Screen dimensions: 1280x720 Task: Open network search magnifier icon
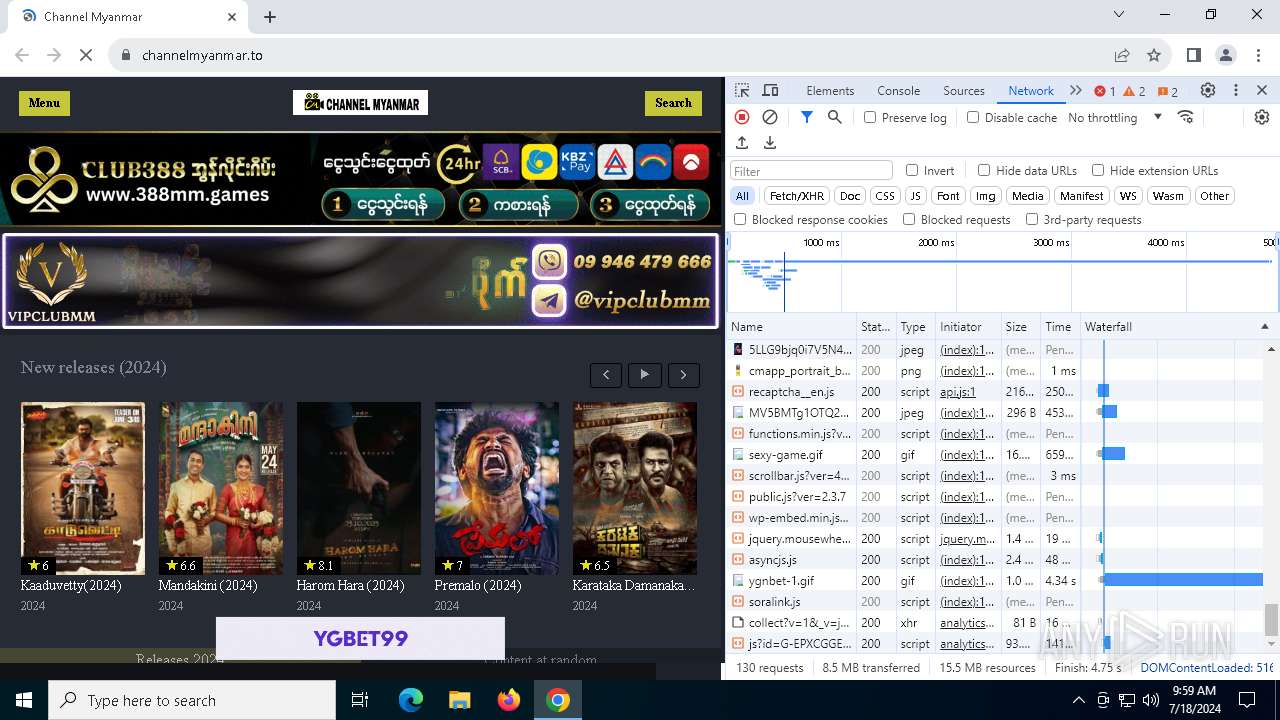pos(835,117)
